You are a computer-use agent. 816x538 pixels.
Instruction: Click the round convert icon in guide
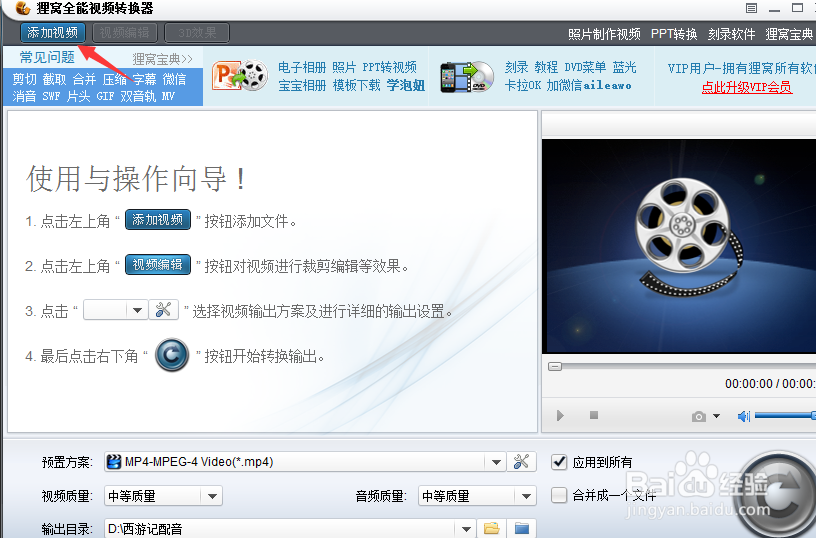point(172,355)
